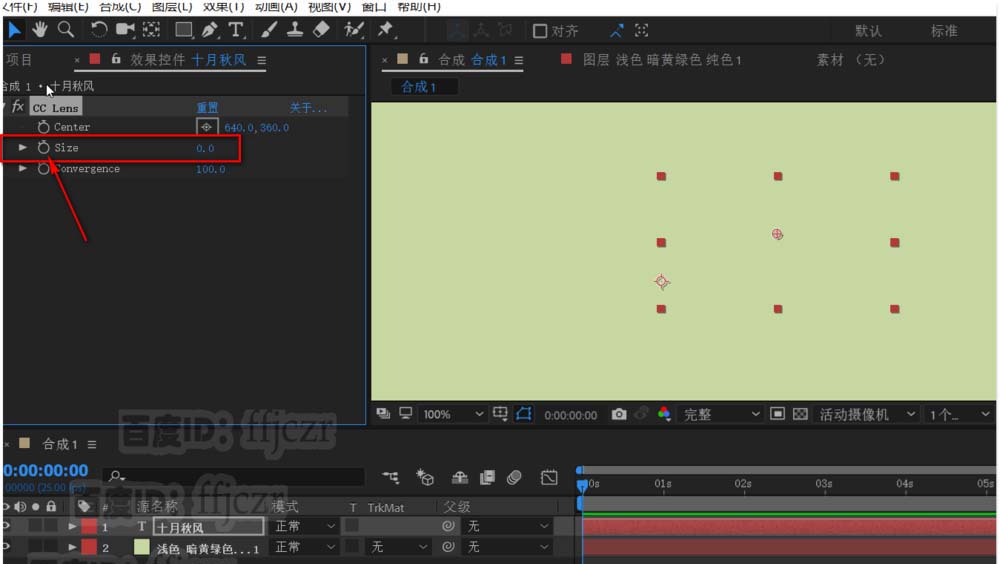The image size is (1000, 564).
Task: Open the 完整 resolution dropdown
Action: (721, 414)
